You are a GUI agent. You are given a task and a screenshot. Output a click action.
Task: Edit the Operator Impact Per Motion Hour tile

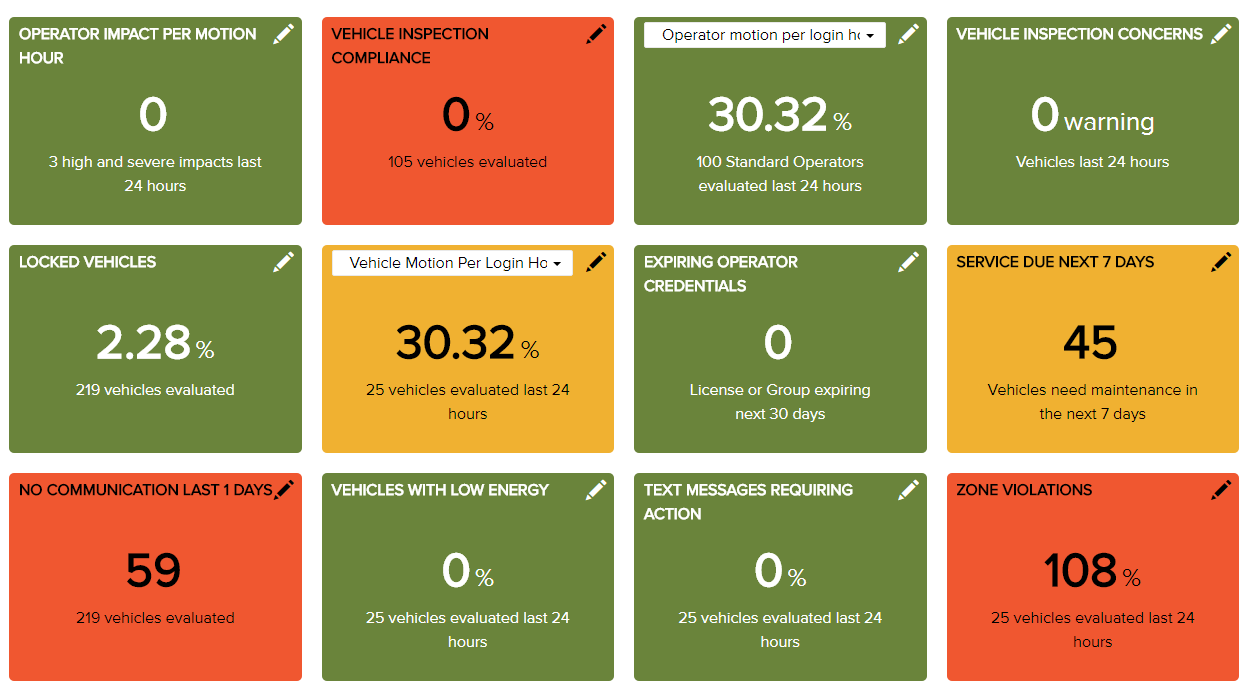(284, 34)
